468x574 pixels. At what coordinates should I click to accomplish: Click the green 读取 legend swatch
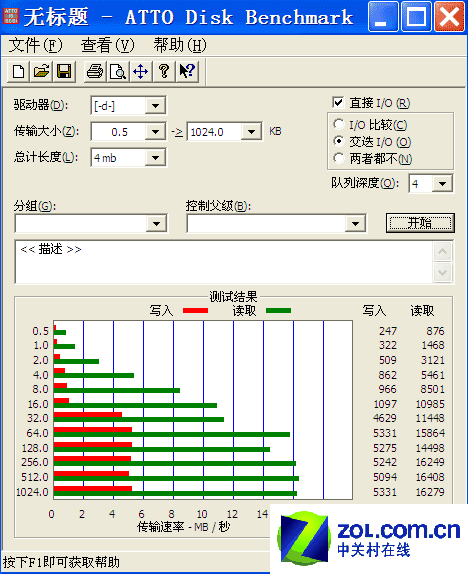(x=278, y=310)
